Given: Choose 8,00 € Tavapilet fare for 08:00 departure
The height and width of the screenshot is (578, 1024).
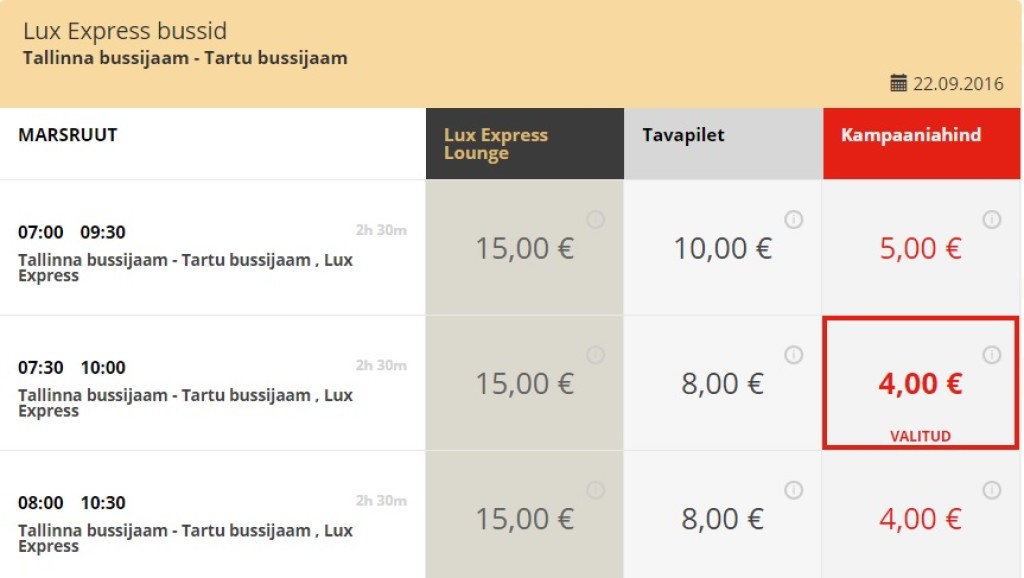Looking at the screenshot, I should coord(722,519).
